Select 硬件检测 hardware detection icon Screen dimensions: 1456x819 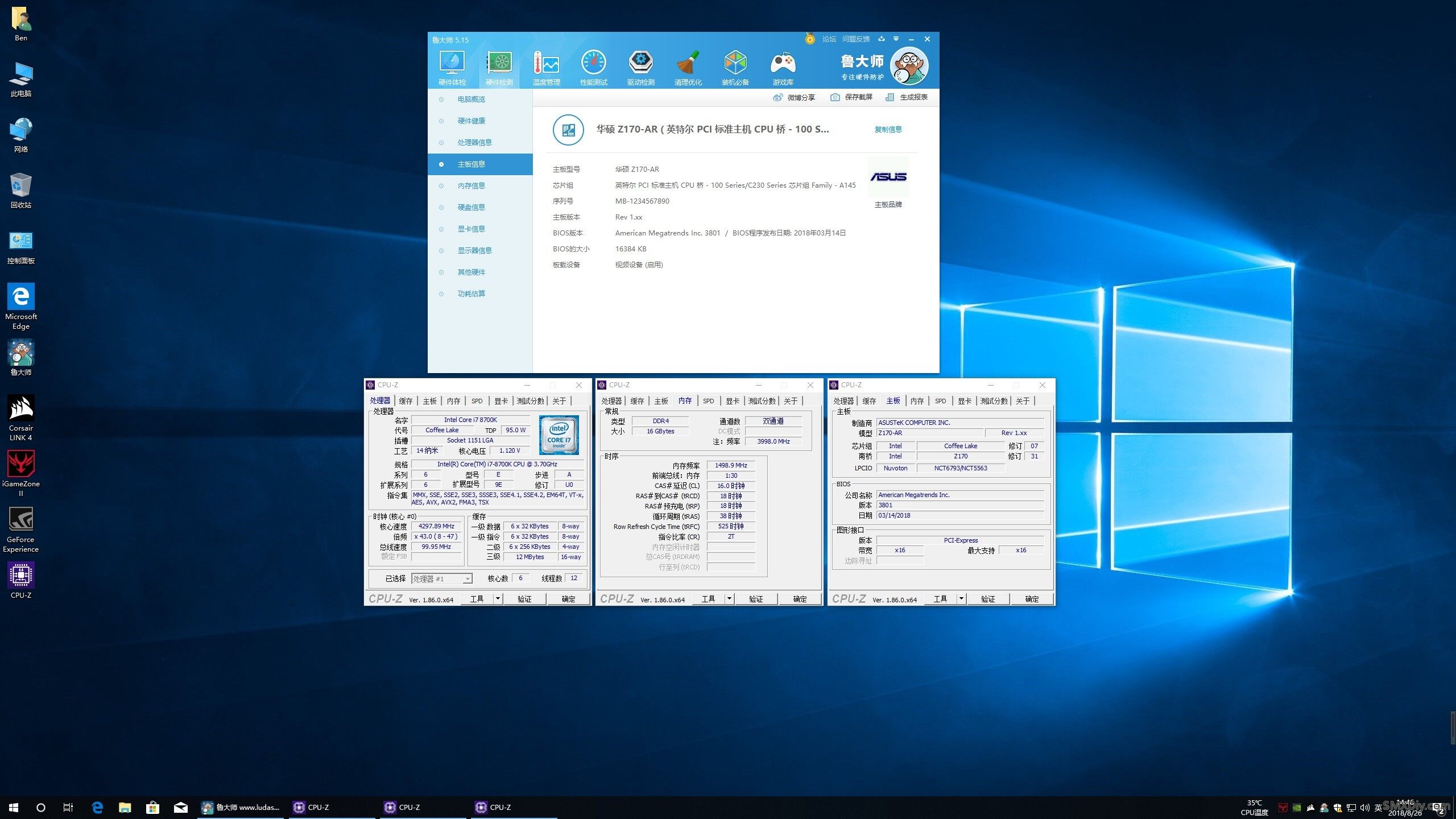tap(499, 68)
